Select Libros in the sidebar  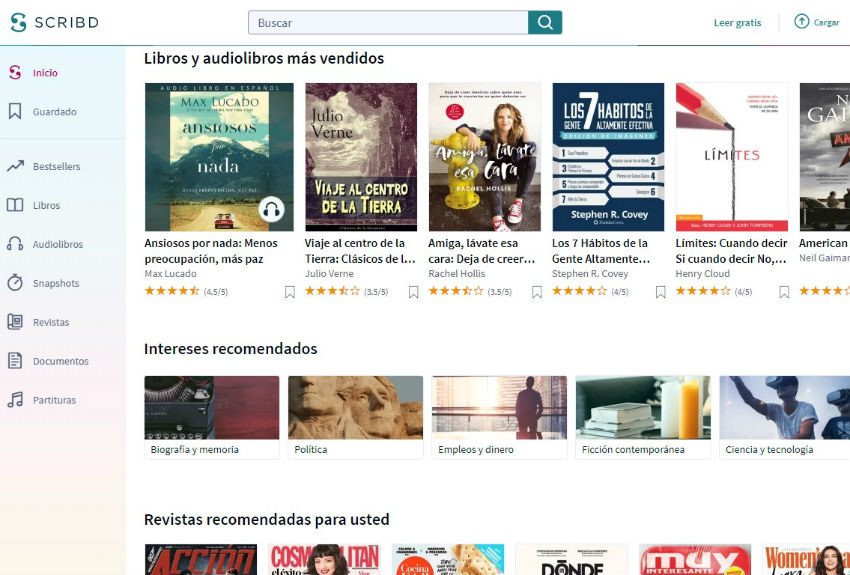pos(47,205)
